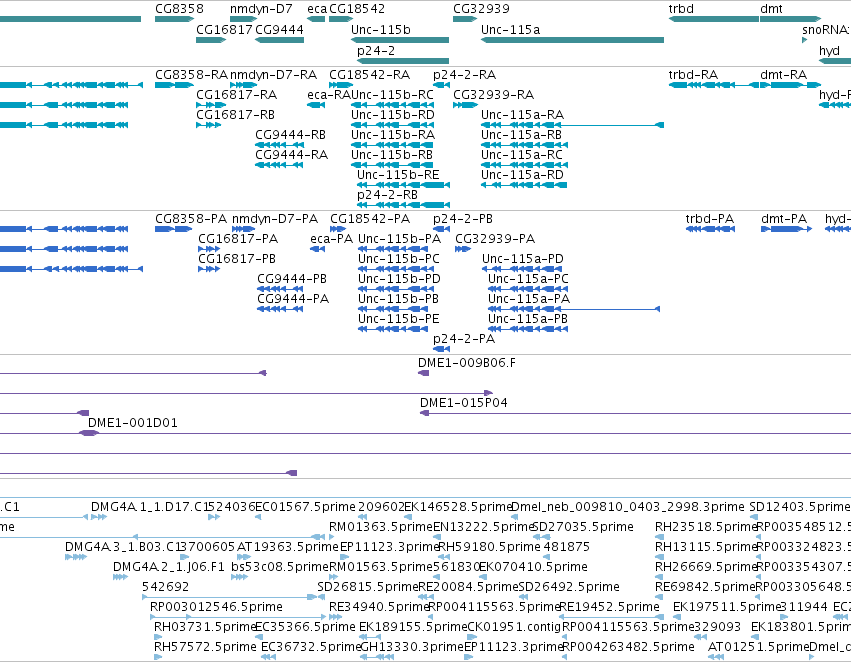
Task: Pick the CG9444 gene feature
Action: 280,40
